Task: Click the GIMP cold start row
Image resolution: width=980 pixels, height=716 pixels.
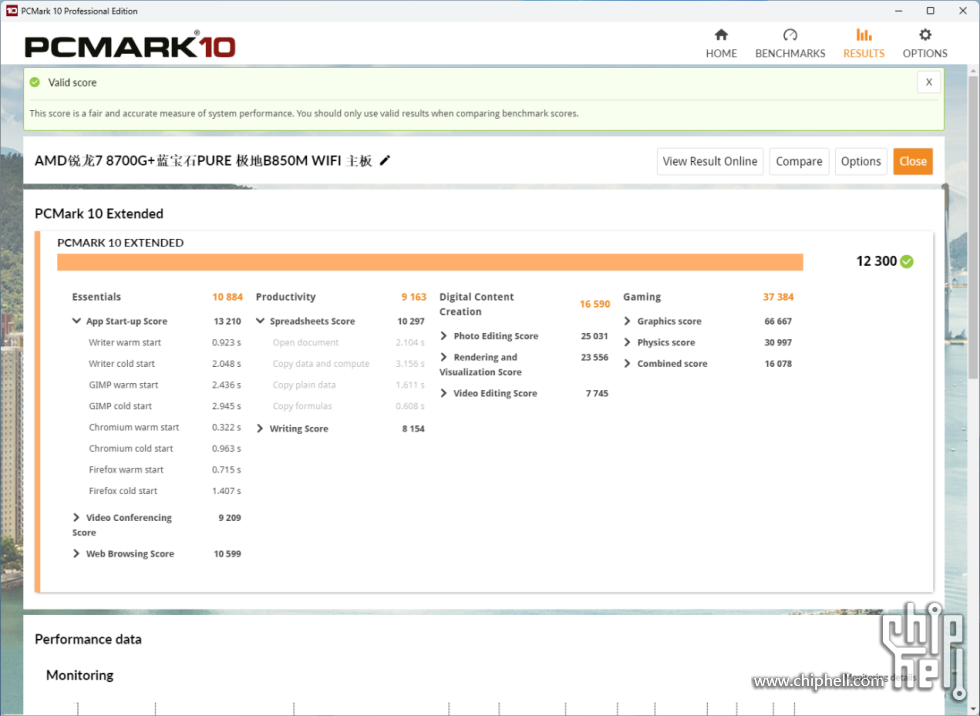Action: coord(164,406)
